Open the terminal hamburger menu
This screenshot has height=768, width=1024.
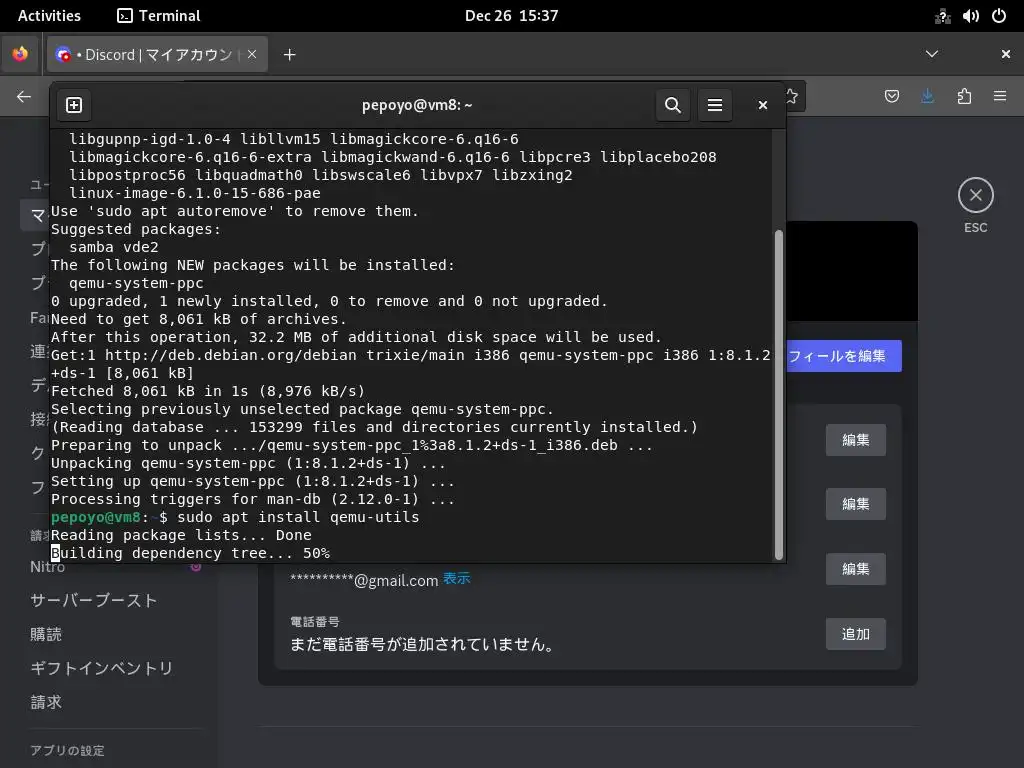point(714,105)
